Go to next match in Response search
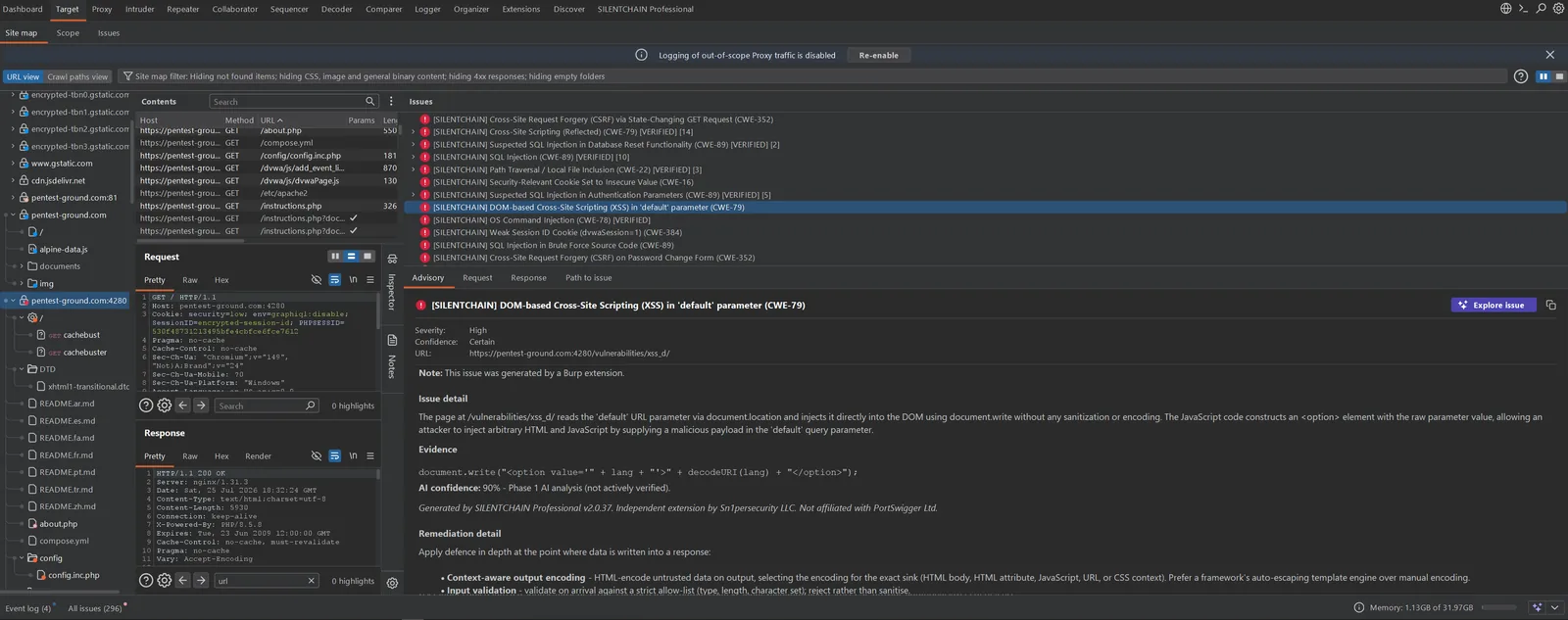The width and height of the screenshot is (1568, 620). [201, 581]
